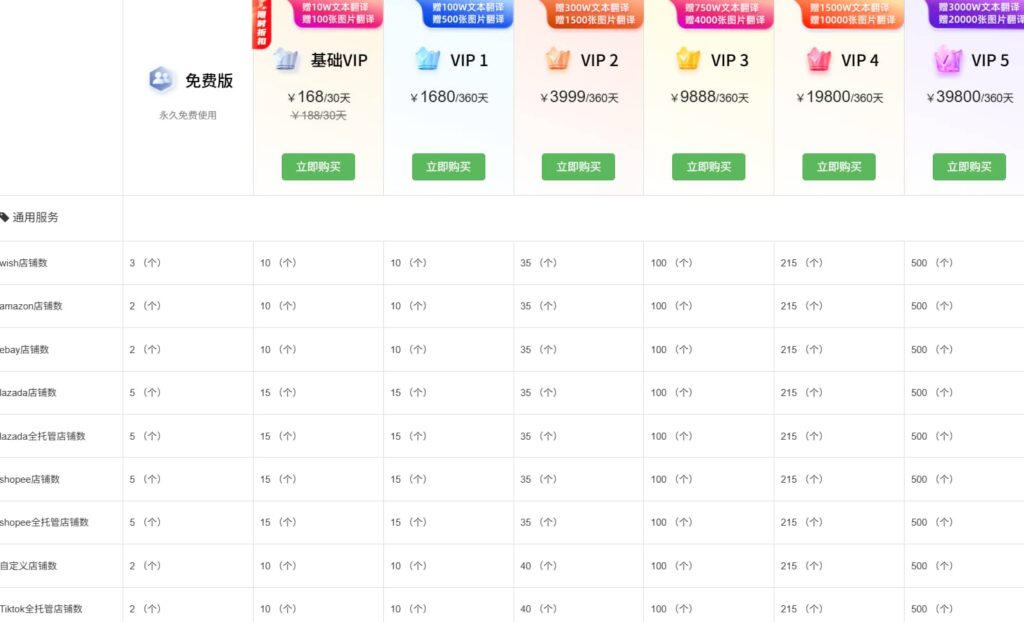This screenshot has height=622, width=1024.
Task: Click the ebay店铺数 row label
Action: coord(24,350)
